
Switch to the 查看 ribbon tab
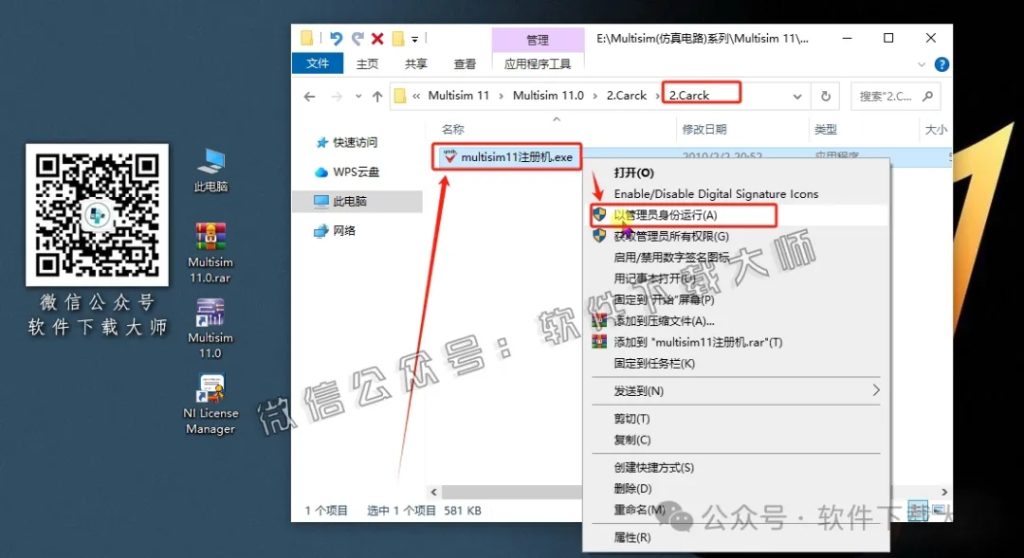[x=464, y=63]
